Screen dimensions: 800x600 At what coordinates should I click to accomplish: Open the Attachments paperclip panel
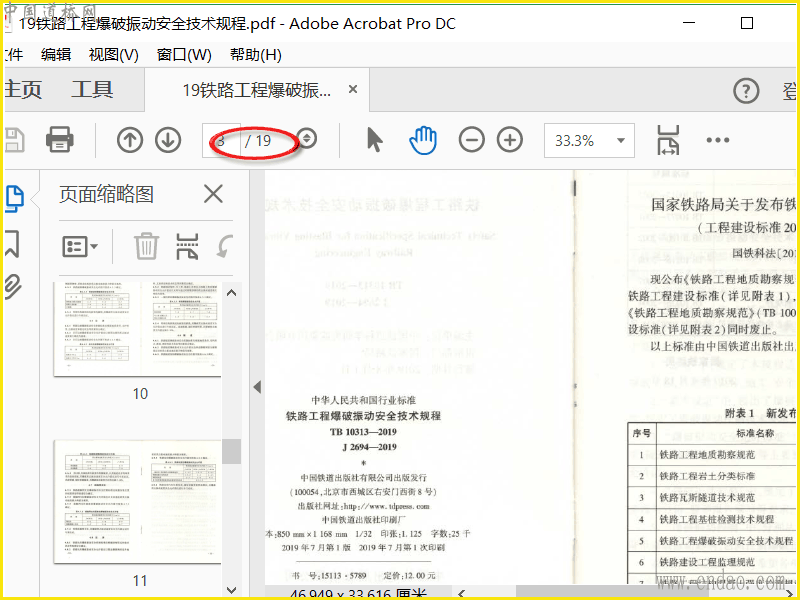pos(13,286)
